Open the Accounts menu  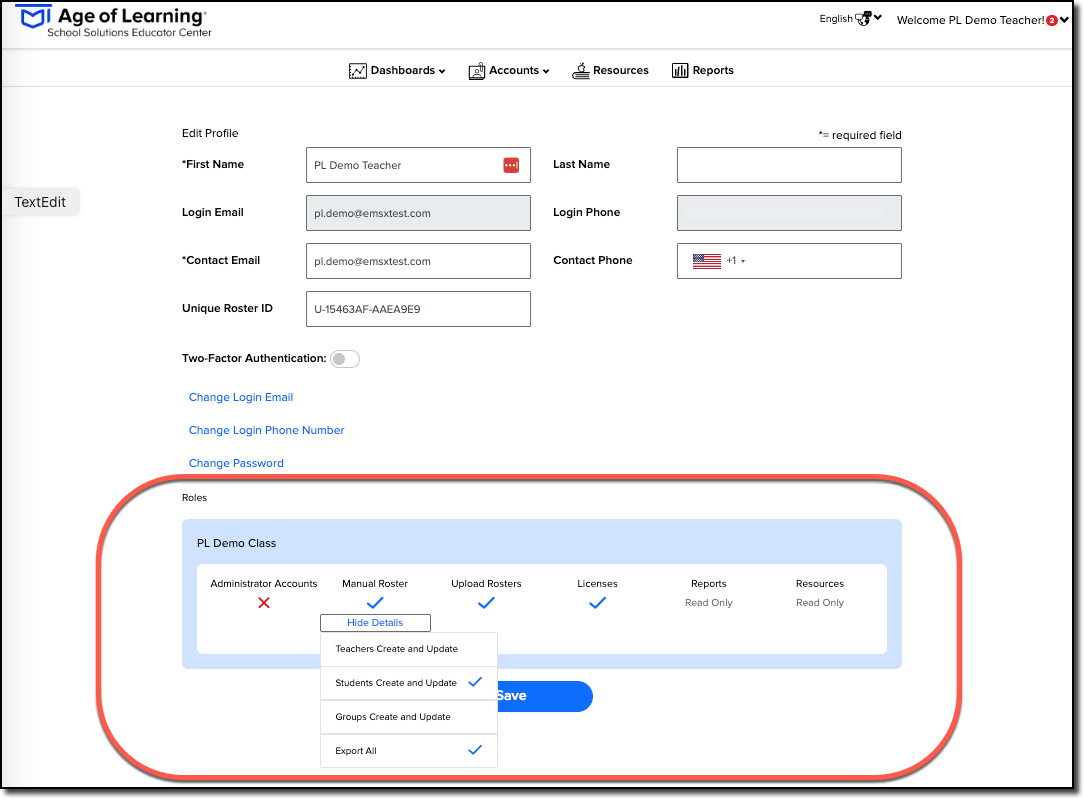509,70
